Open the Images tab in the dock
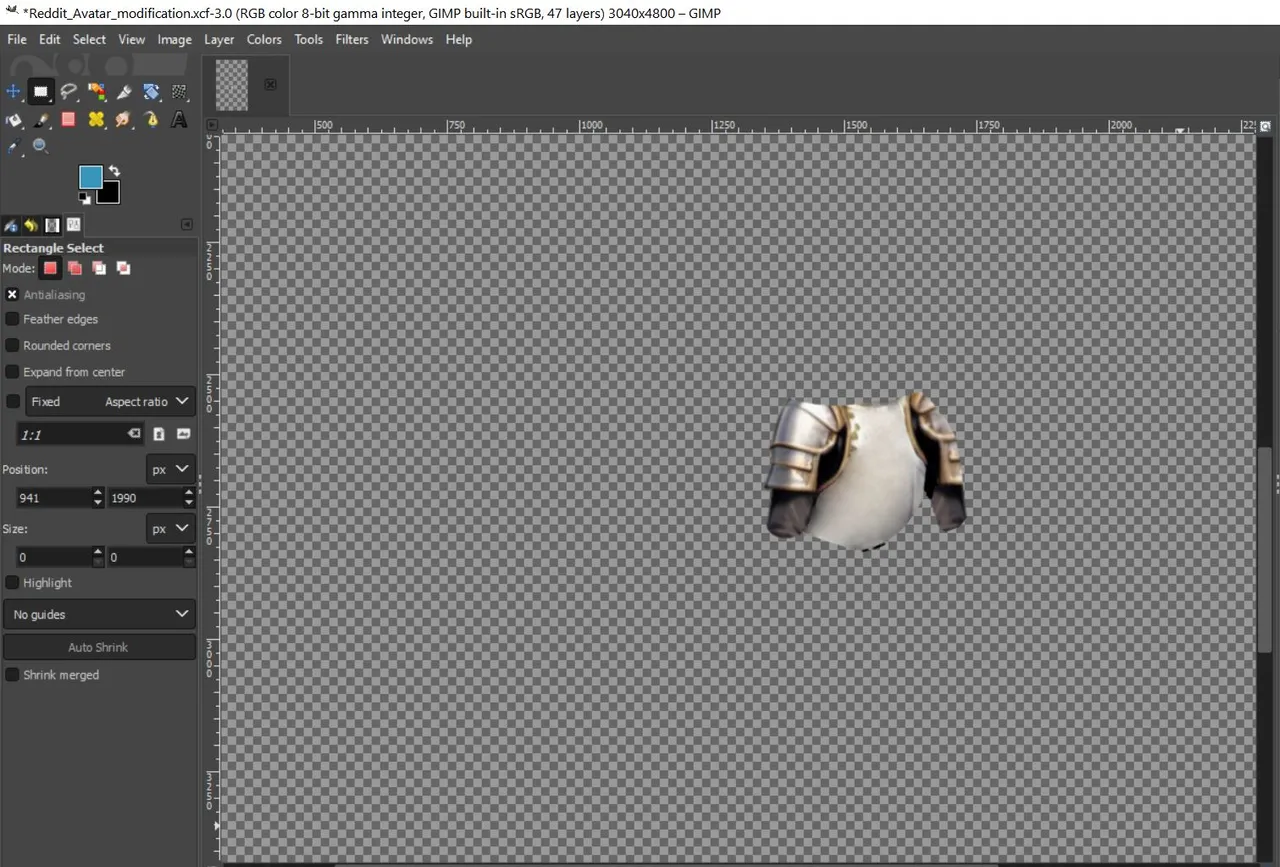 [52, 225]
